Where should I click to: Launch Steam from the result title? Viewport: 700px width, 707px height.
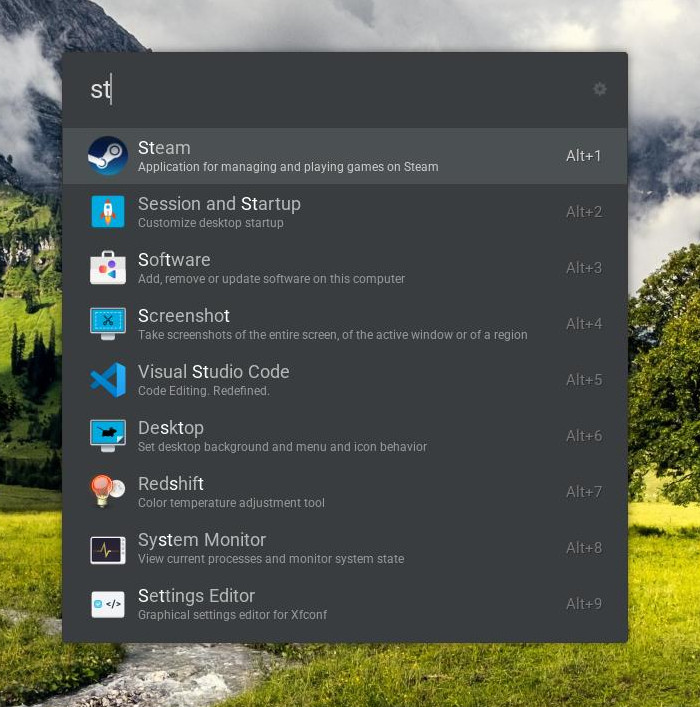click(164, 148)
